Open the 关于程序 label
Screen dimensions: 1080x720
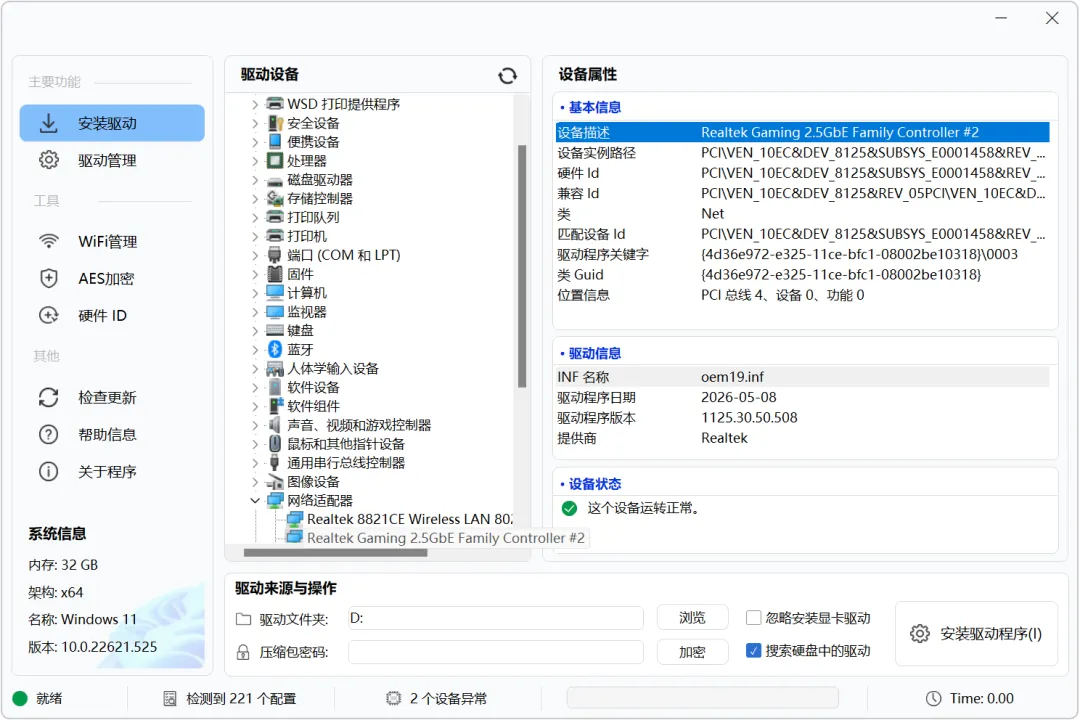107,472
